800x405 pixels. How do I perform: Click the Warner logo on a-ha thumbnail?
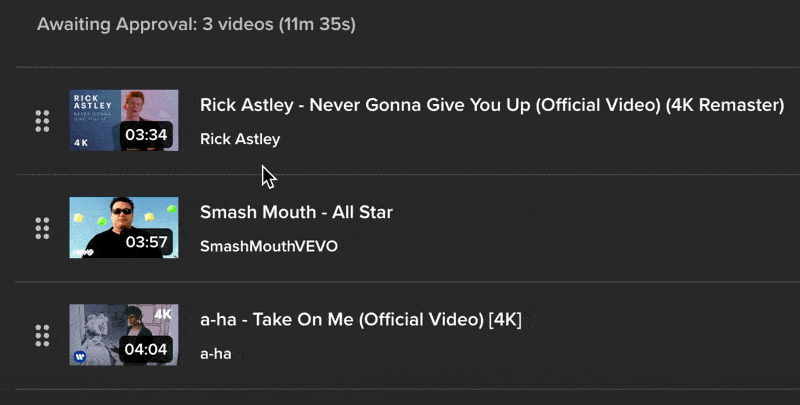pos(80,355)
